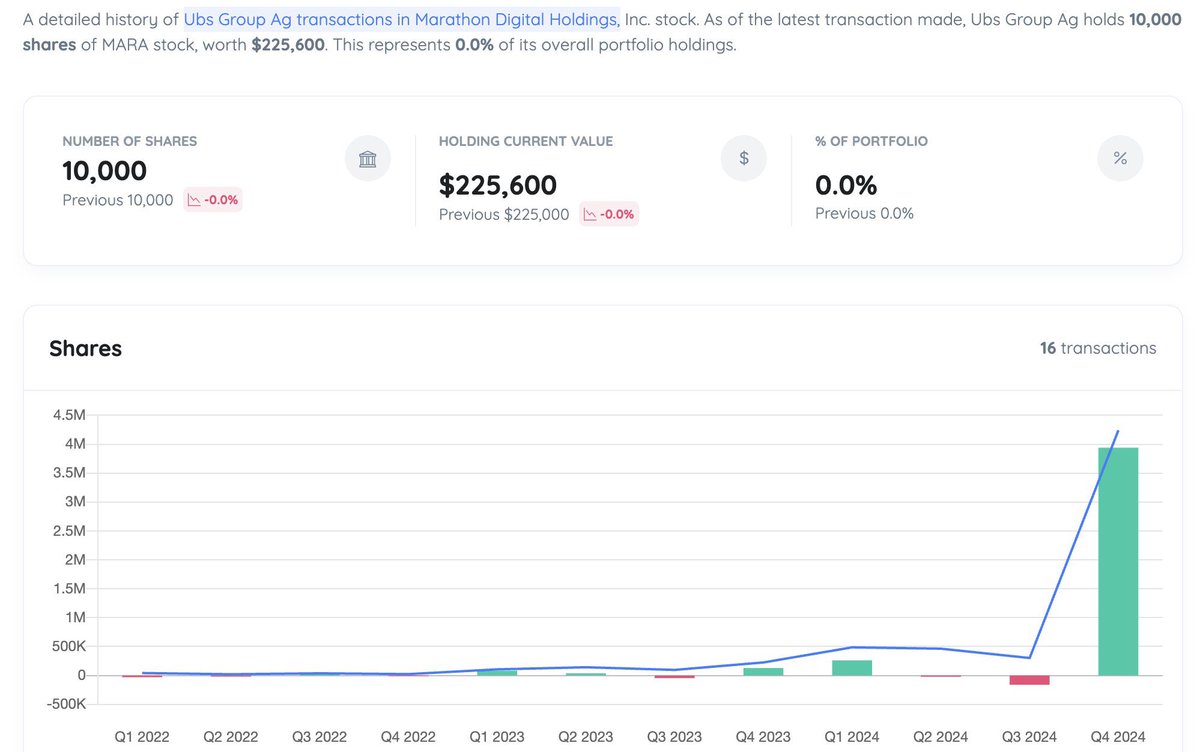The width and height of the screenshot is (1200, 752).
Task: Click the 2M y-axis label
Action: coord(73,559)
